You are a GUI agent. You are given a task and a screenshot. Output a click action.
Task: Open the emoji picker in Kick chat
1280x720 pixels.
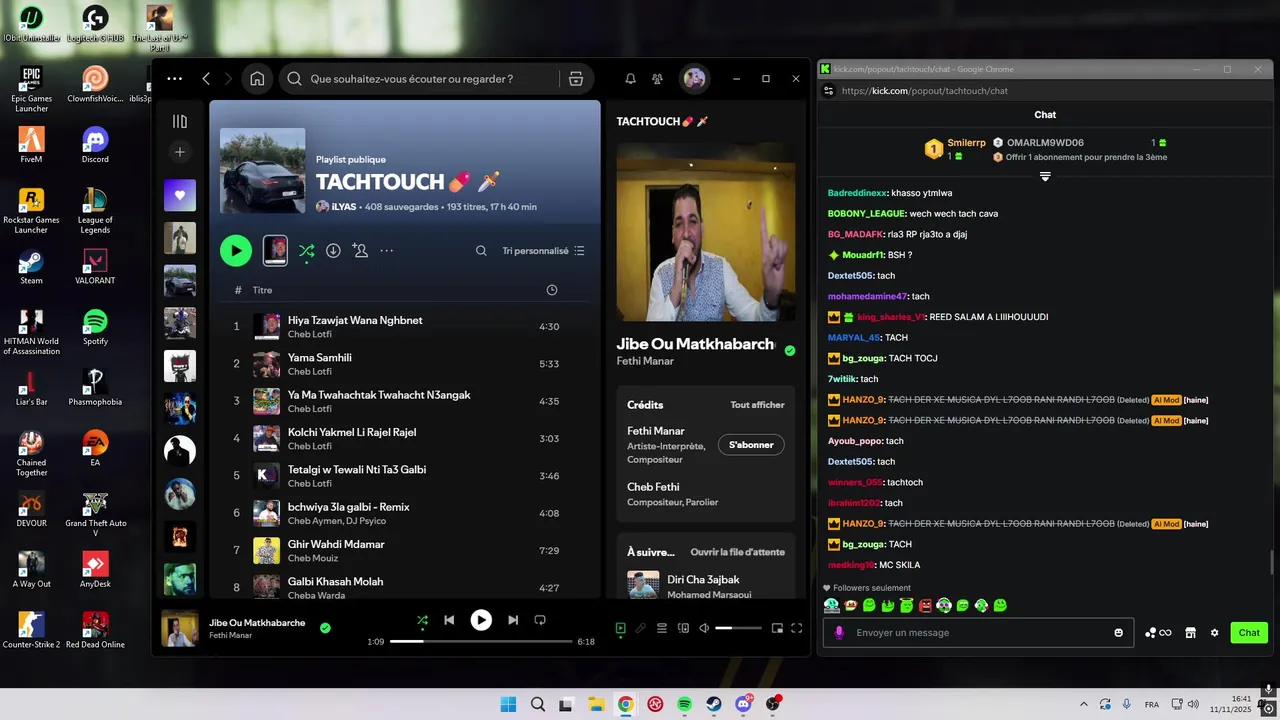click(1118, 632)
